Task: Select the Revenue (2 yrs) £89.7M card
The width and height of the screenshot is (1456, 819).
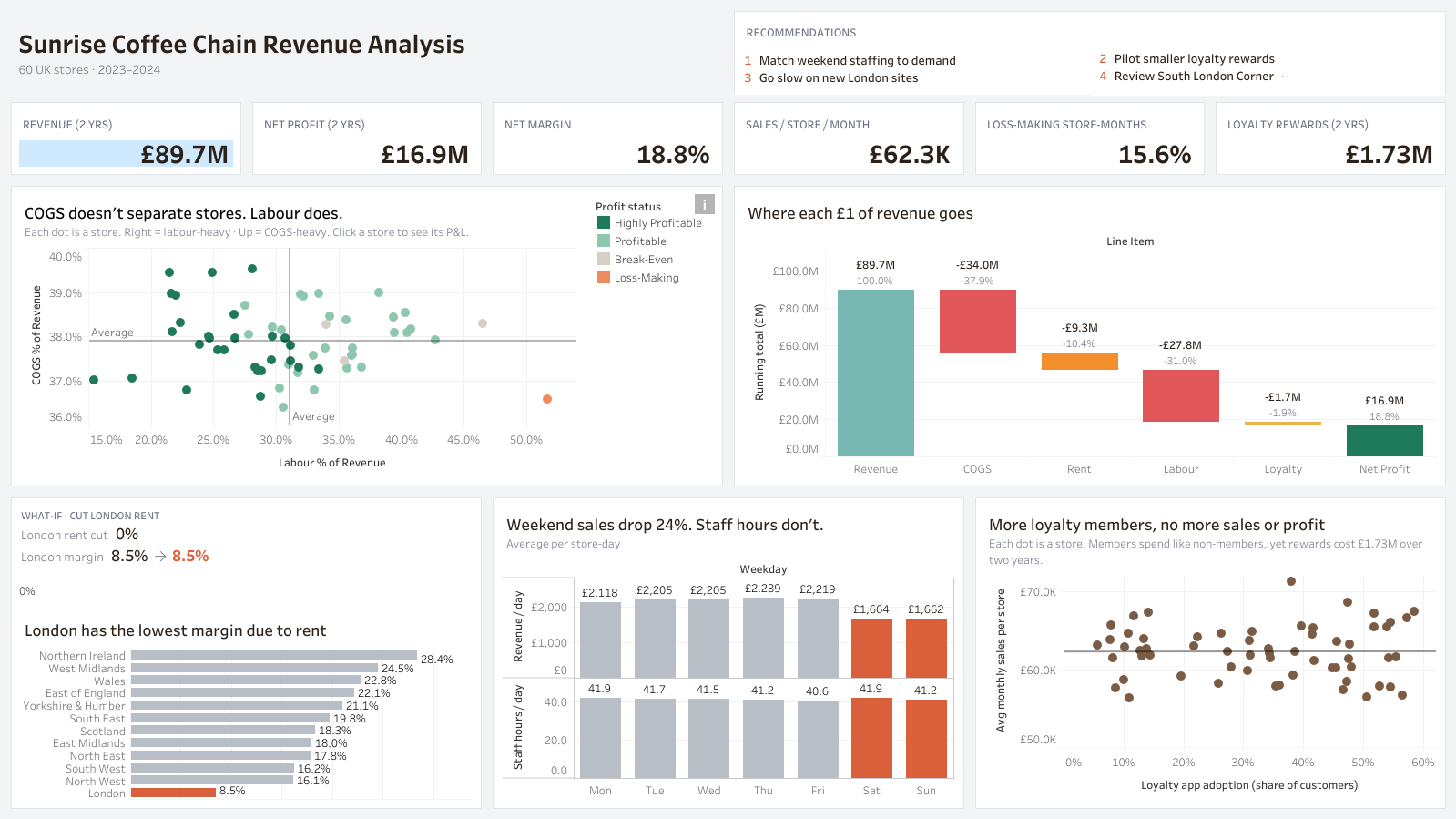Action: (x=126, y=138)
